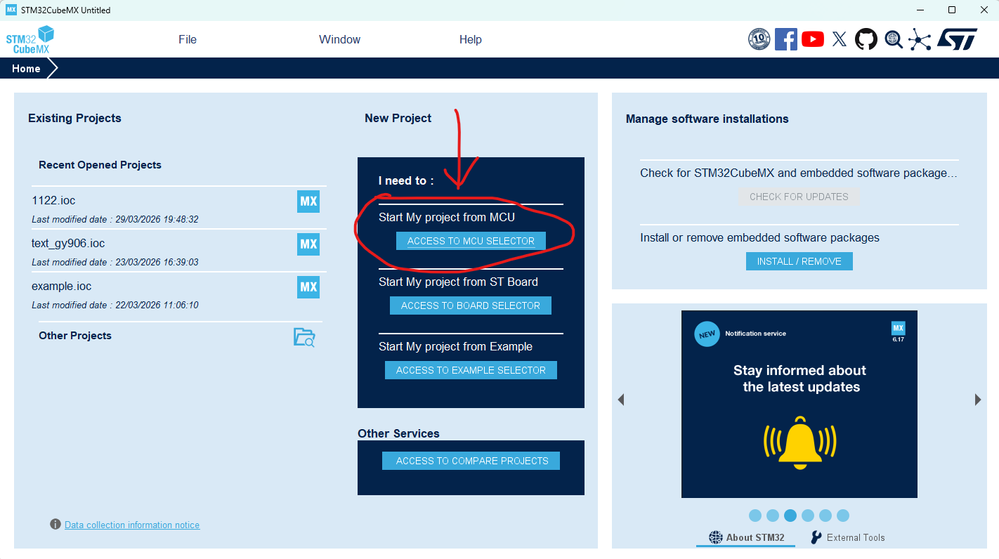Click 'Install or remove embedded software packages' text
Screen dimensions: 999x559
pos(759,238)
